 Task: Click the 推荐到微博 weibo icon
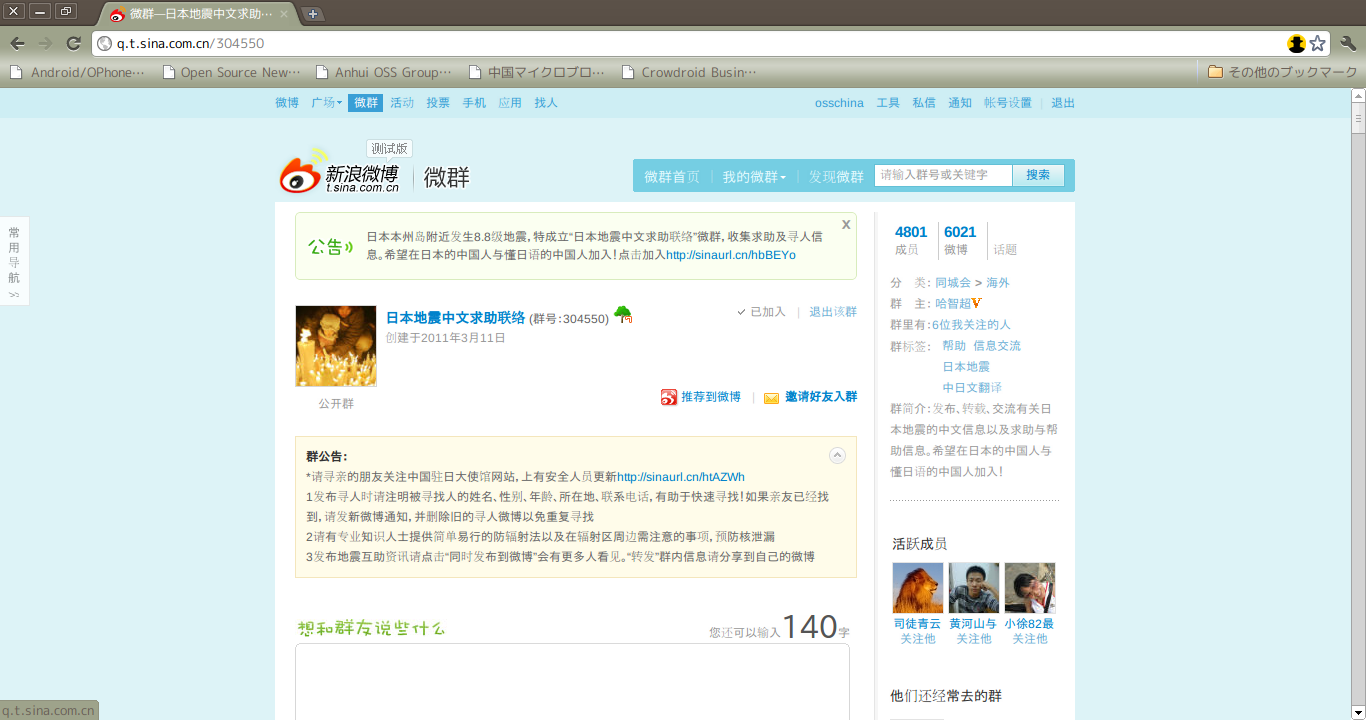[x=669, y=397]
